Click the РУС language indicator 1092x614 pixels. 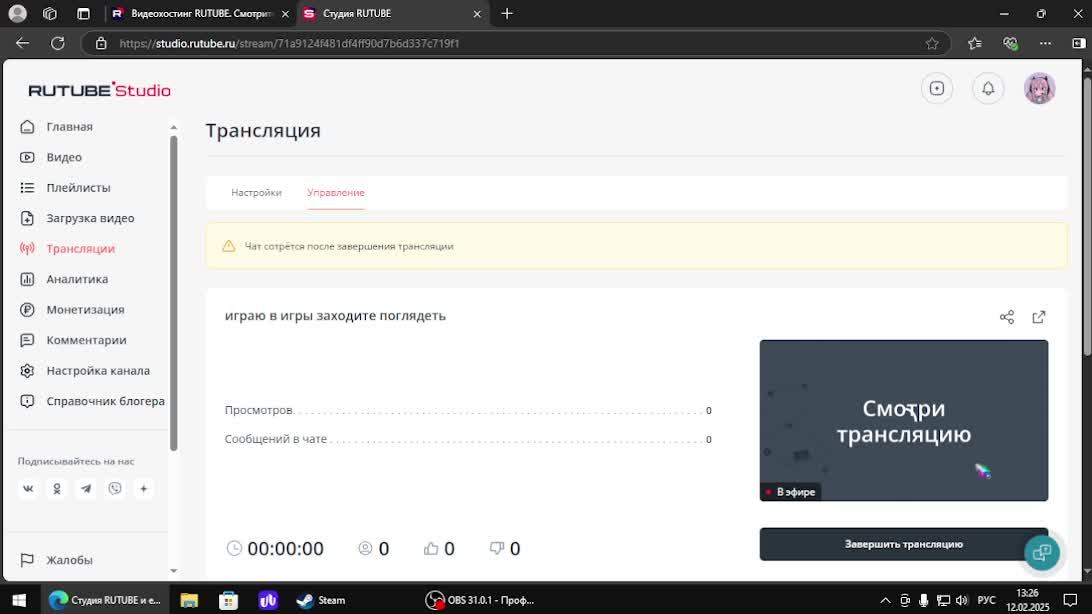click(986, 600)
